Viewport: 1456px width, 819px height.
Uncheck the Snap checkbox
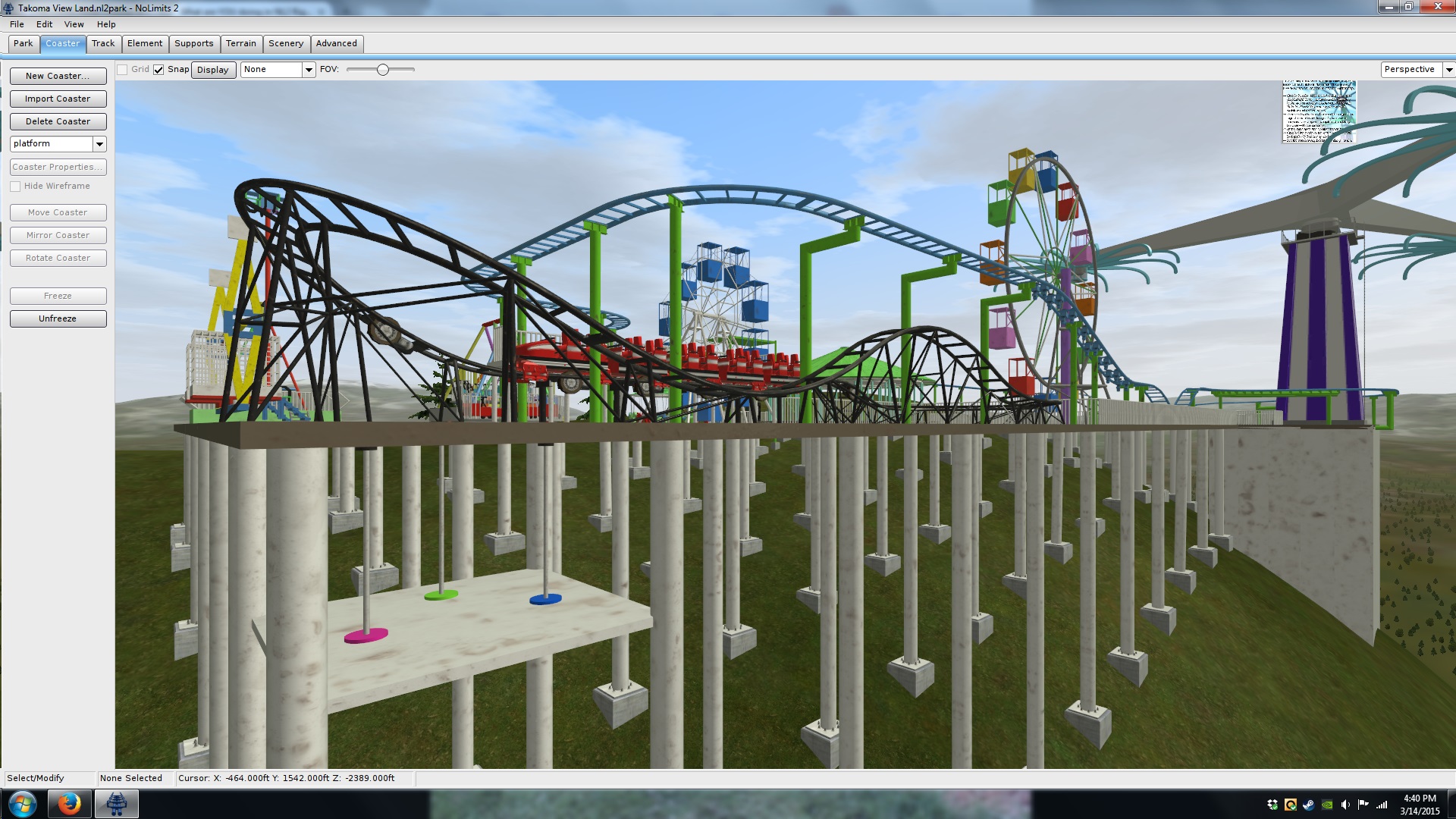tap(158, 70)
